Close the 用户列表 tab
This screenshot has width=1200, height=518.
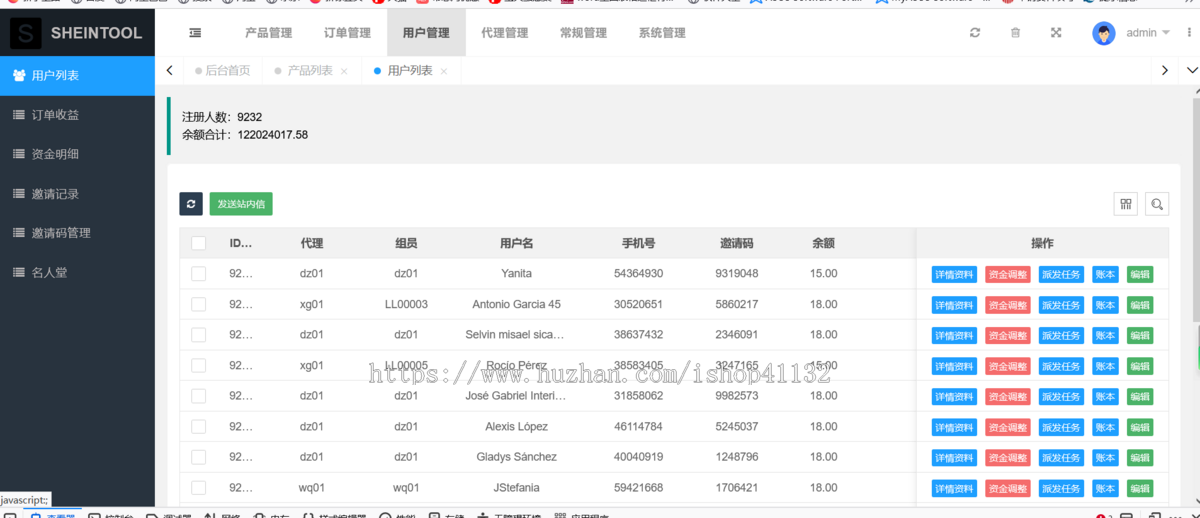444,71
